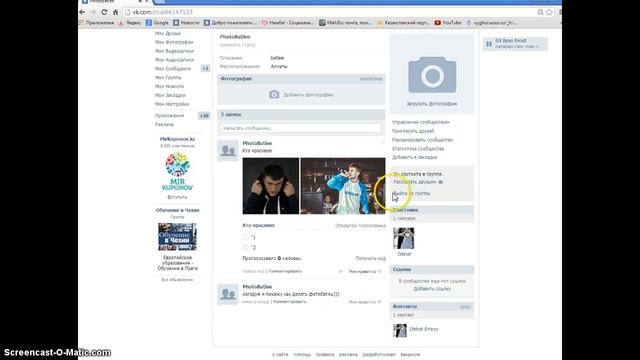
Task: Click Пригласить друзей link
Action: click(413, 131)
